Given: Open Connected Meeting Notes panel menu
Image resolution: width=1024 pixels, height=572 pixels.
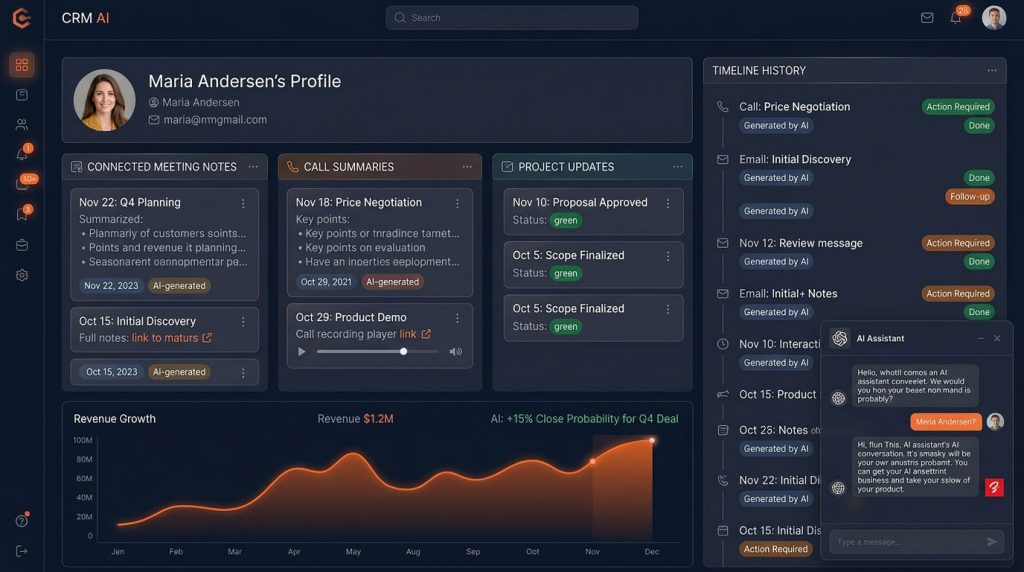Looking at the screenshot, I should (253, 167).
